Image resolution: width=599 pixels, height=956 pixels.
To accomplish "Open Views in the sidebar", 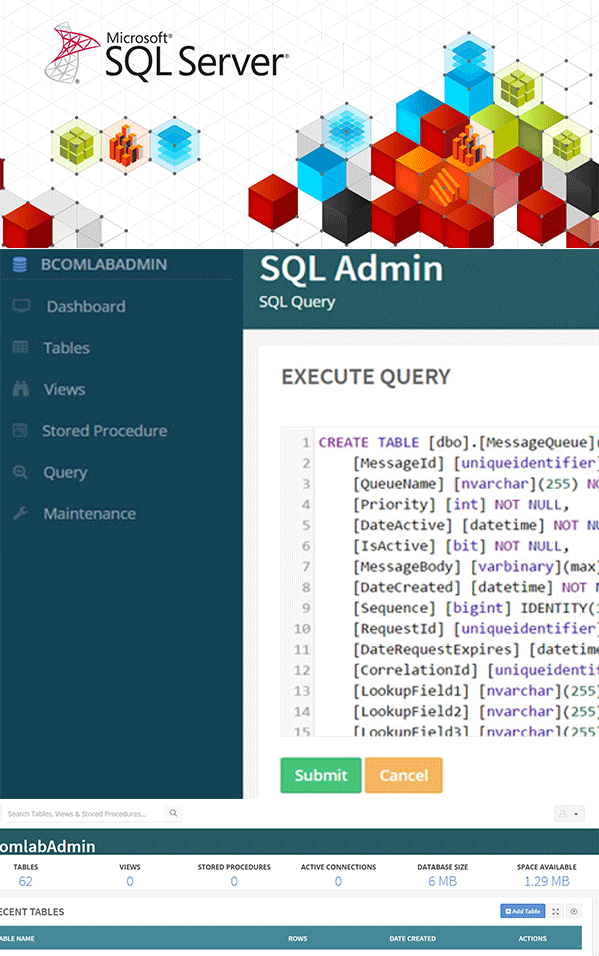I will 64,389.
